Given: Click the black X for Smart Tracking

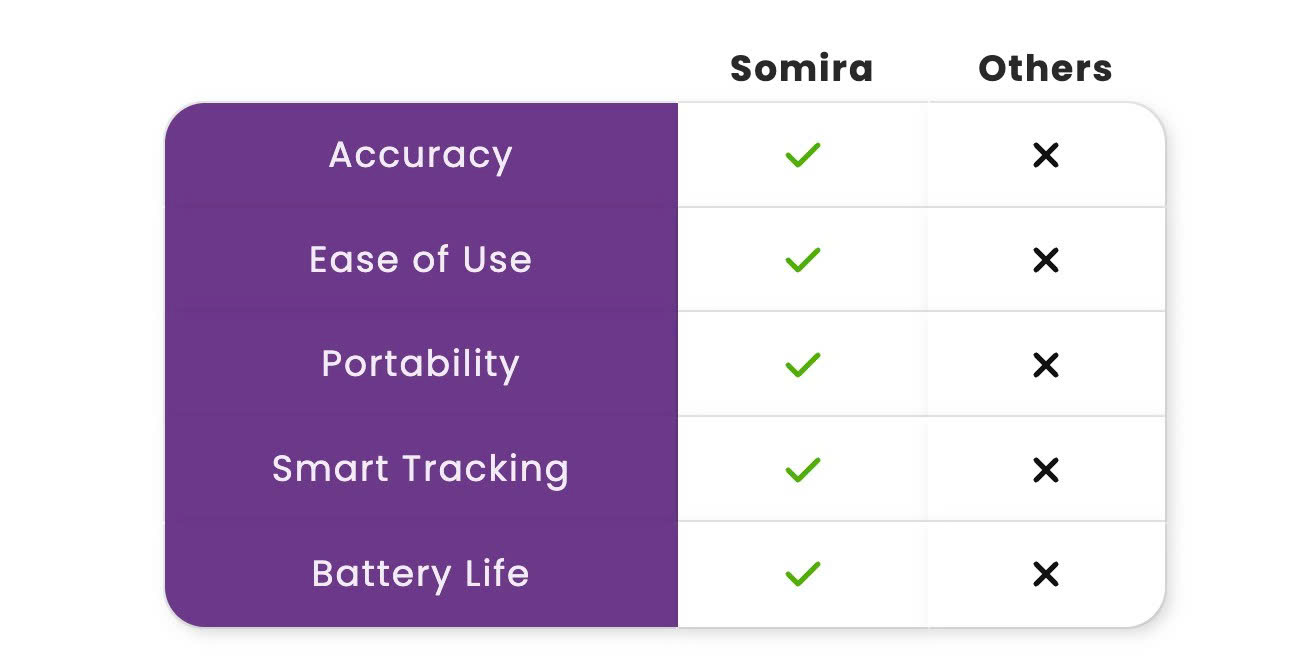Looking at the screenshot, I should [x=1045, y=469].
